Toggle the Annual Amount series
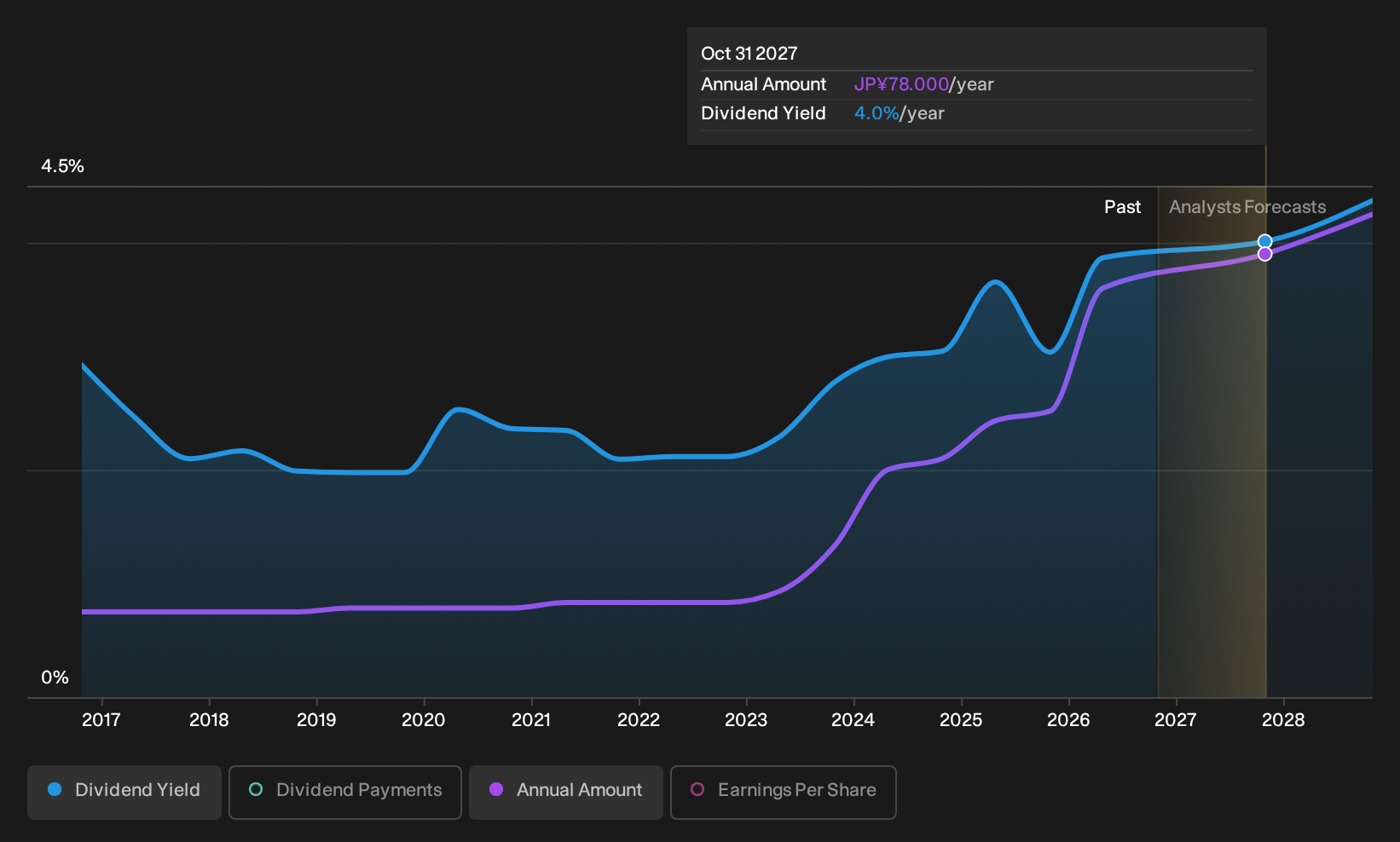This screenshot has width=1400, height=842. point(566,793)
